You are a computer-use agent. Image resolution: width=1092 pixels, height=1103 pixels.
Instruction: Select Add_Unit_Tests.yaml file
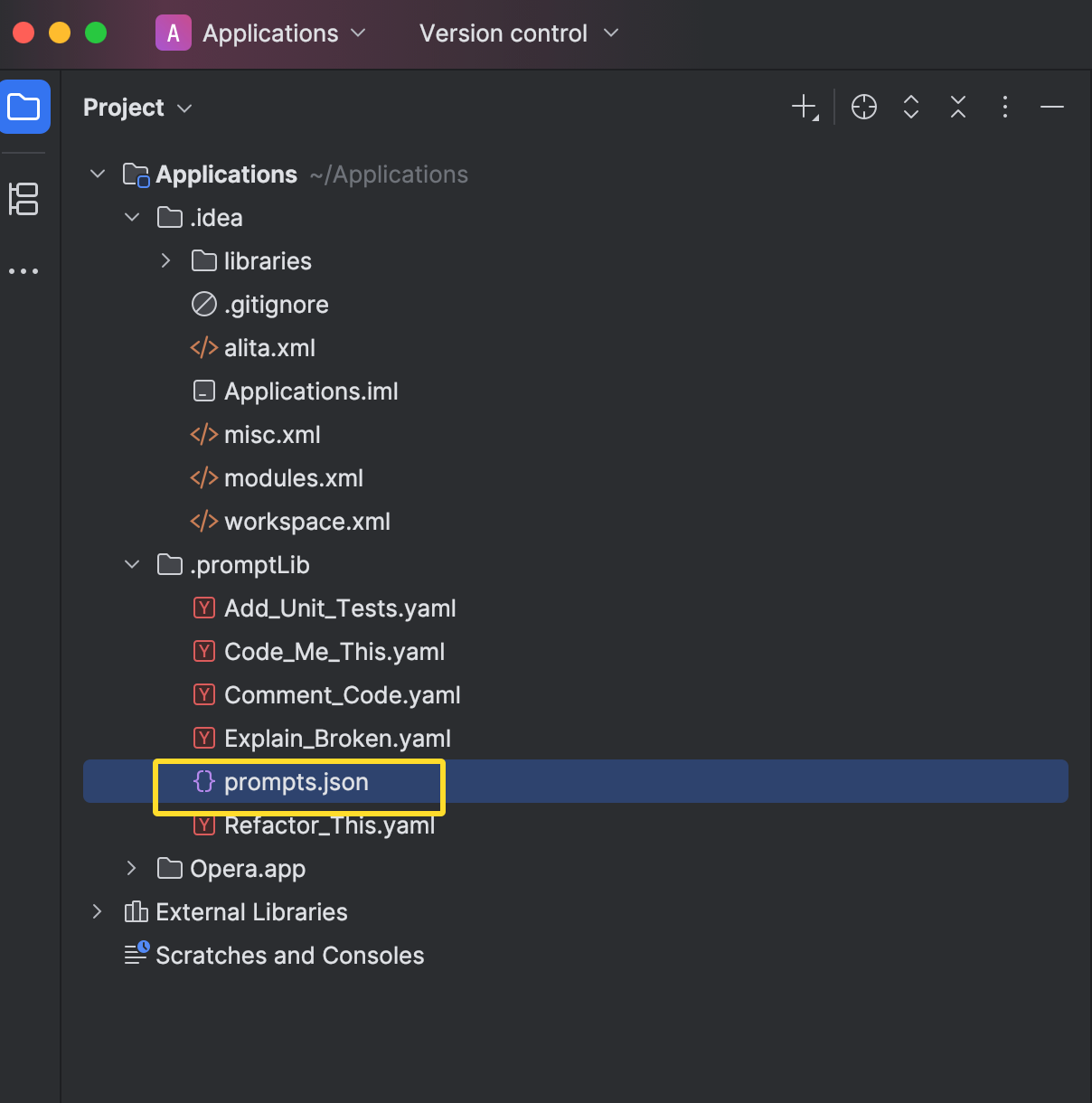(325, 608)
